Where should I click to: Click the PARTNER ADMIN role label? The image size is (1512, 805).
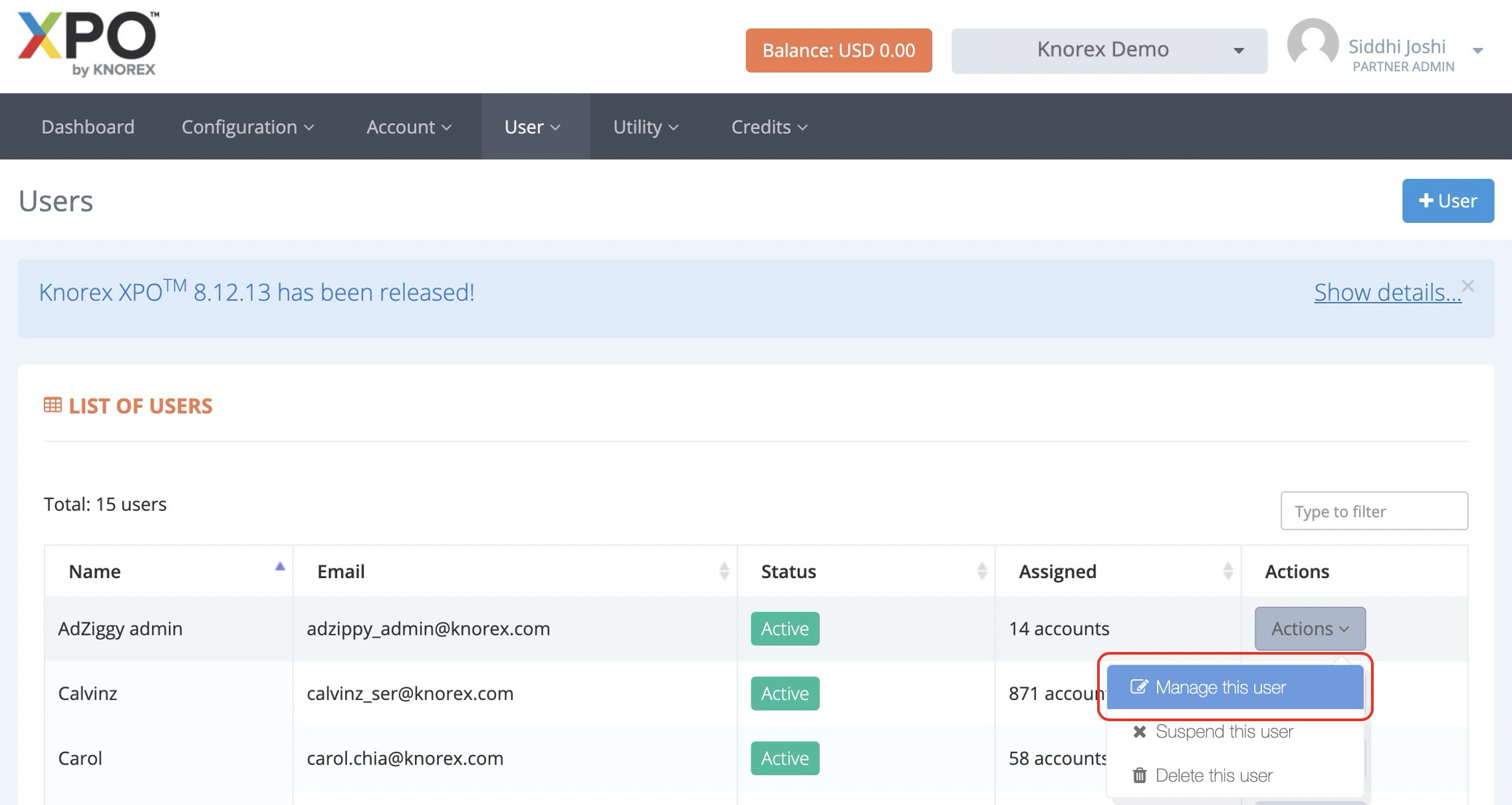pos(1403,67)
